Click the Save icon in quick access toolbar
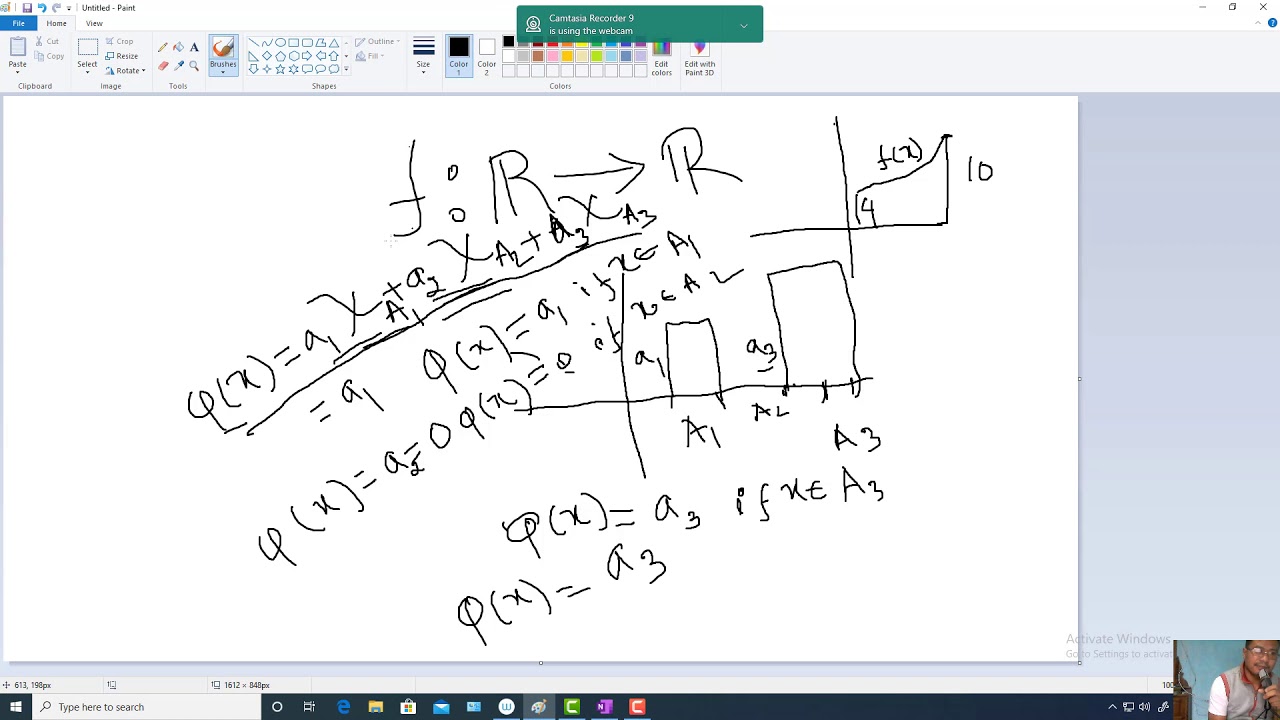 (27, 8)
